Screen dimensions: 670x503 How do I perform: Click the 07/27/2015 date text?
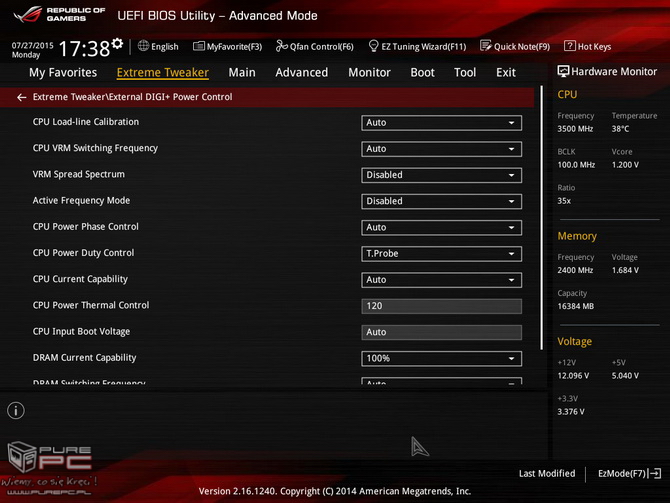tap(32, 45)
